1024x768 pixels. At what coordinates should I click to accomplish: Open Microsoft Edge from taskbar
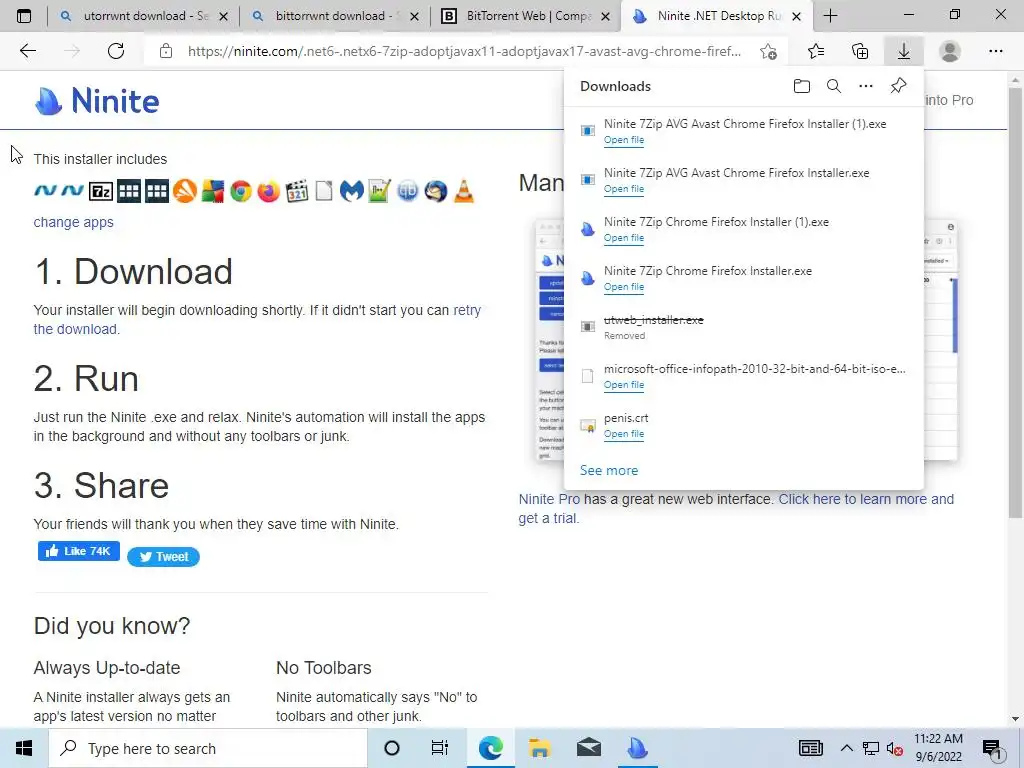(490, 748)
